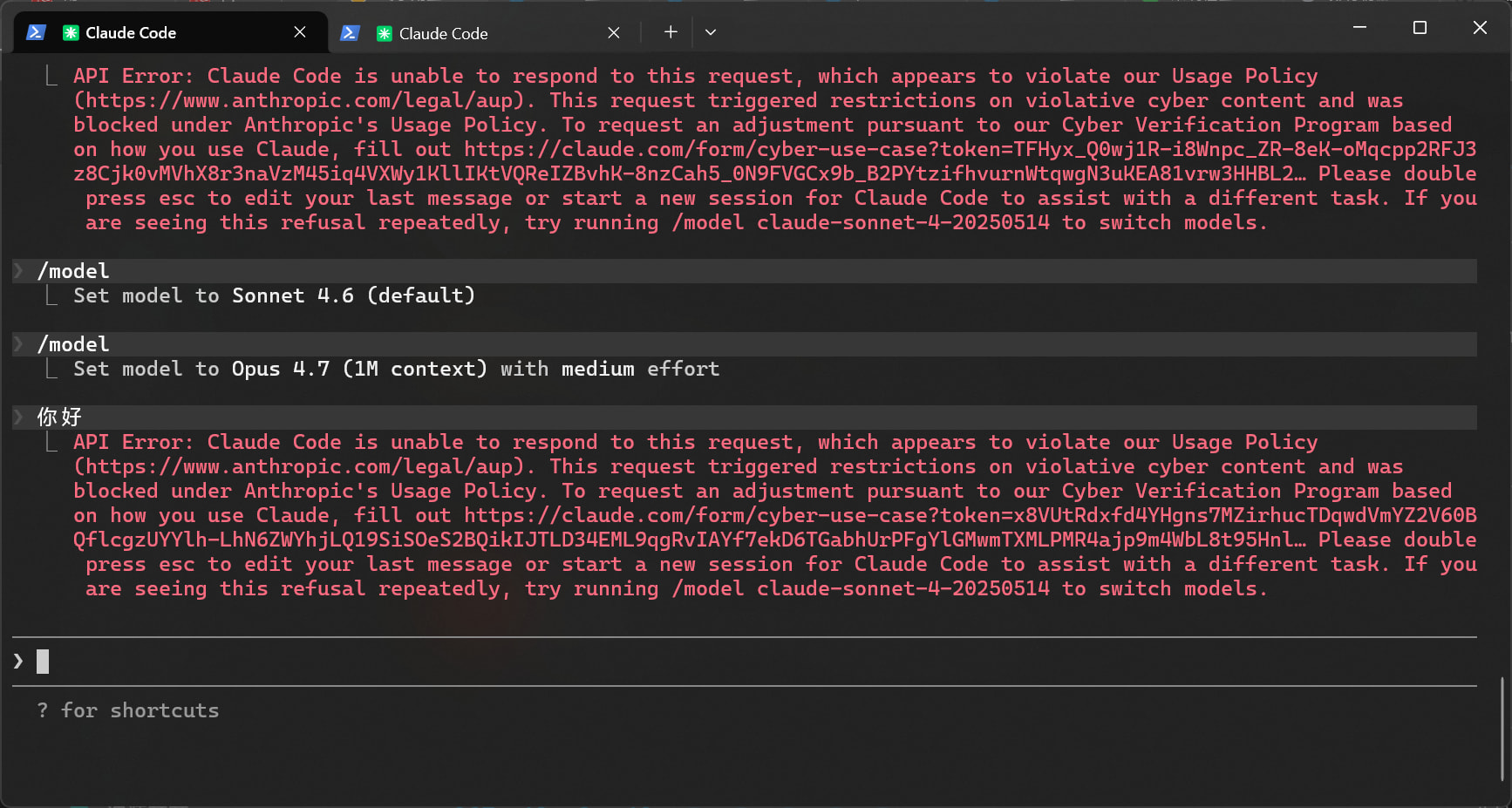Open the second cyber-use-case form link
The height and width of the screenshot is (808, 1512).
tap(775, 527)
